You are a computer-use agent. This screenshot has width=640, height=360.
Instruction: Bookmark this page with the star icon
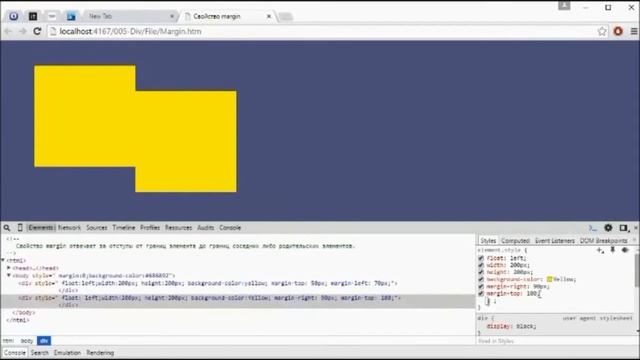tap(602, 31)
